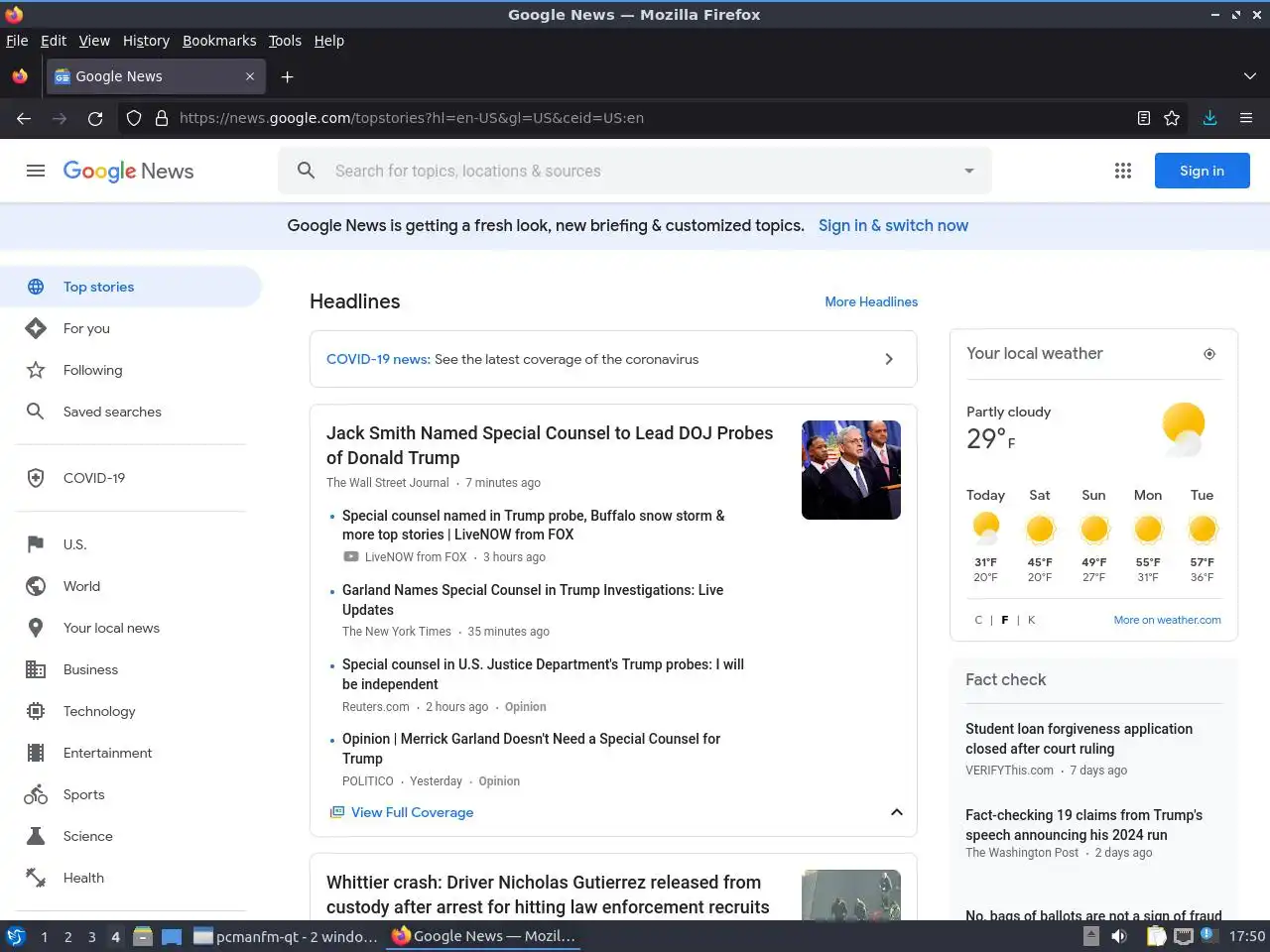The height and width of the screenshot is (952, 1270).
Task: Open Garland Names Special Counsel NYT article
Action: coord(533,600)
